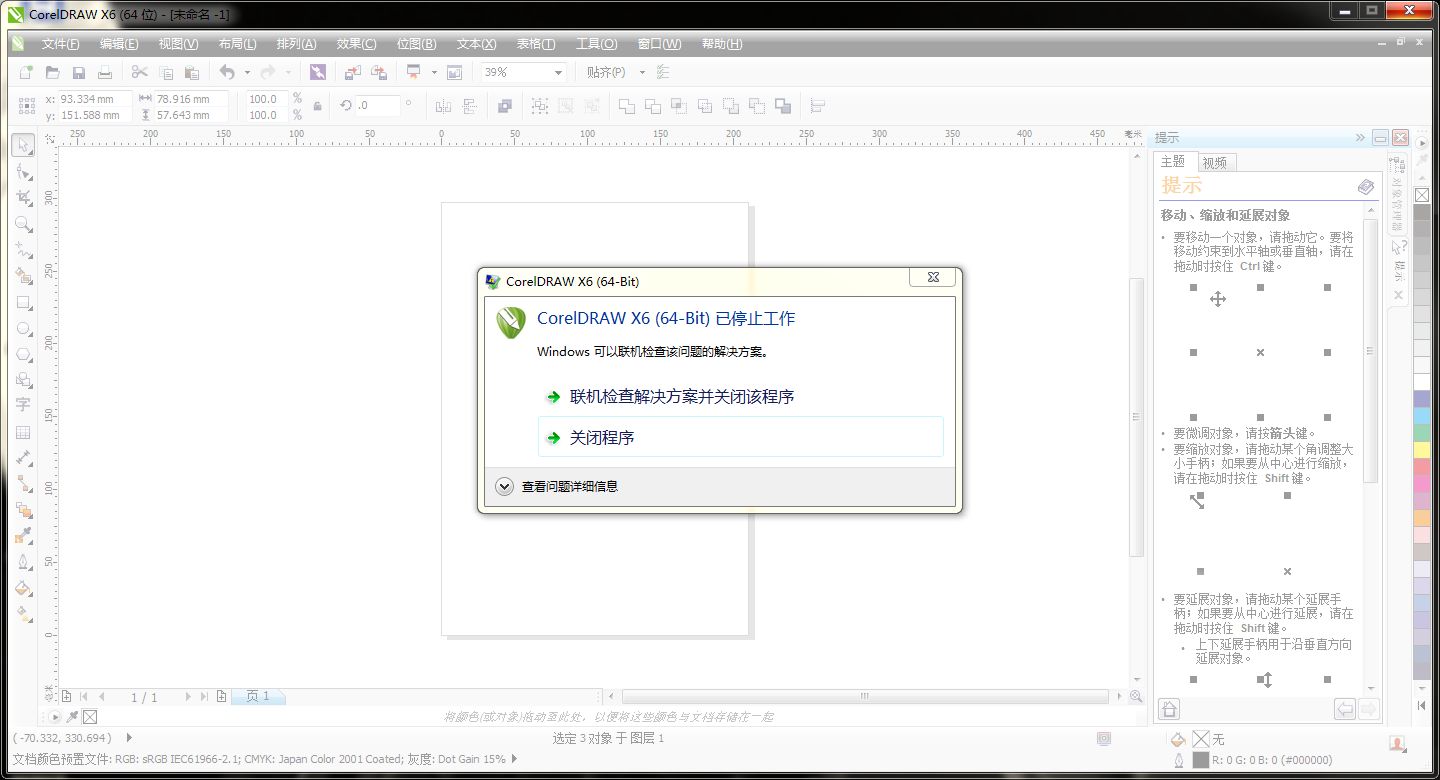Click the Home button in hints docker

click(x=1168, y=709)
